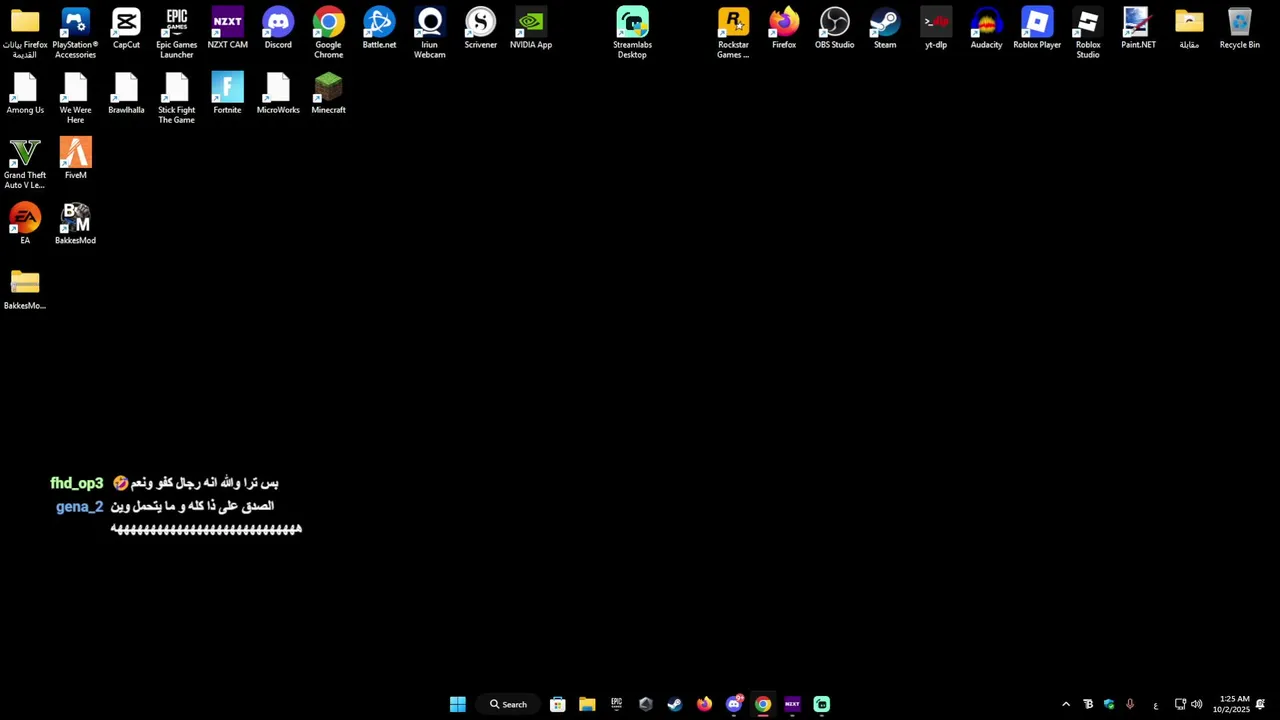This screenshot has width=1280, height=720.
Task: Select the Firefox old data folder
Action: (x=25, y=33)
